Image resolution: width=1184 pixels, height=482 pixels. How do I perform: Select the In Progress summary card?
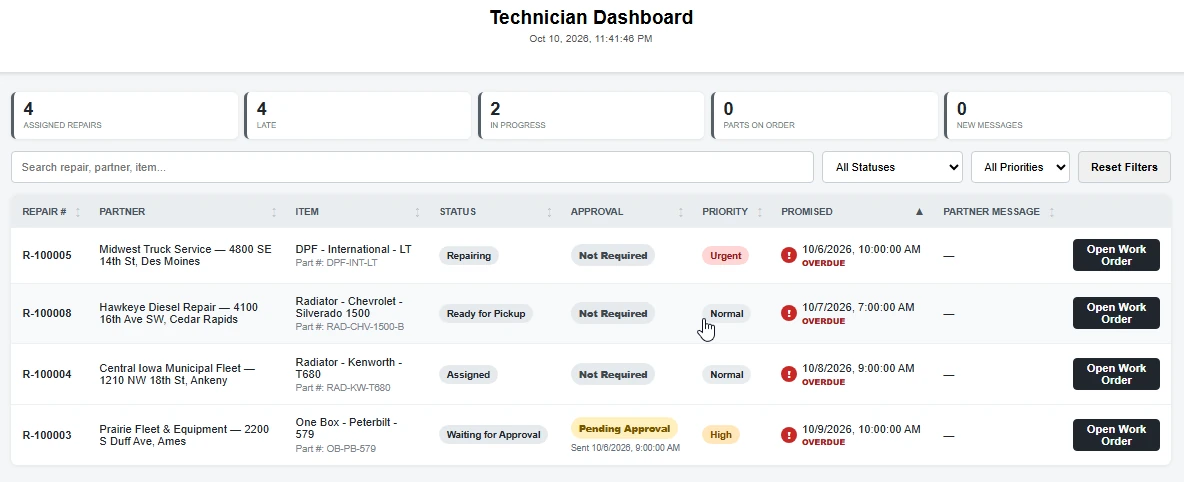(591, 116)
